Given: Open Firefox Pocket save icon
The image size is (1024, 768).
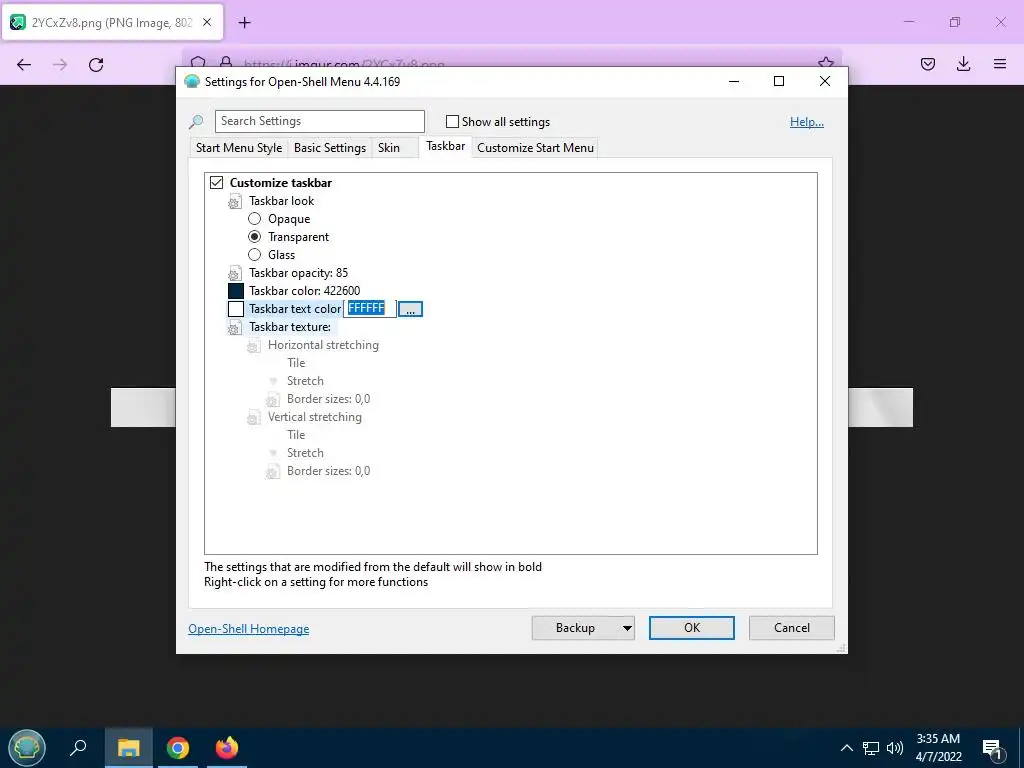Looking at the screenshot, I should point(927,64).
